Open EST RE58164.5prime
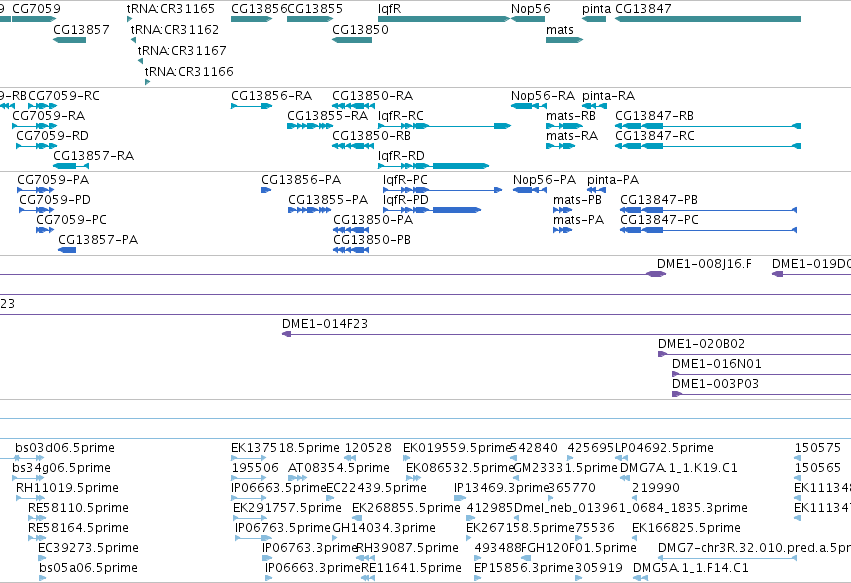The height and width of the screenshot is (583, 851). (78, 528)
